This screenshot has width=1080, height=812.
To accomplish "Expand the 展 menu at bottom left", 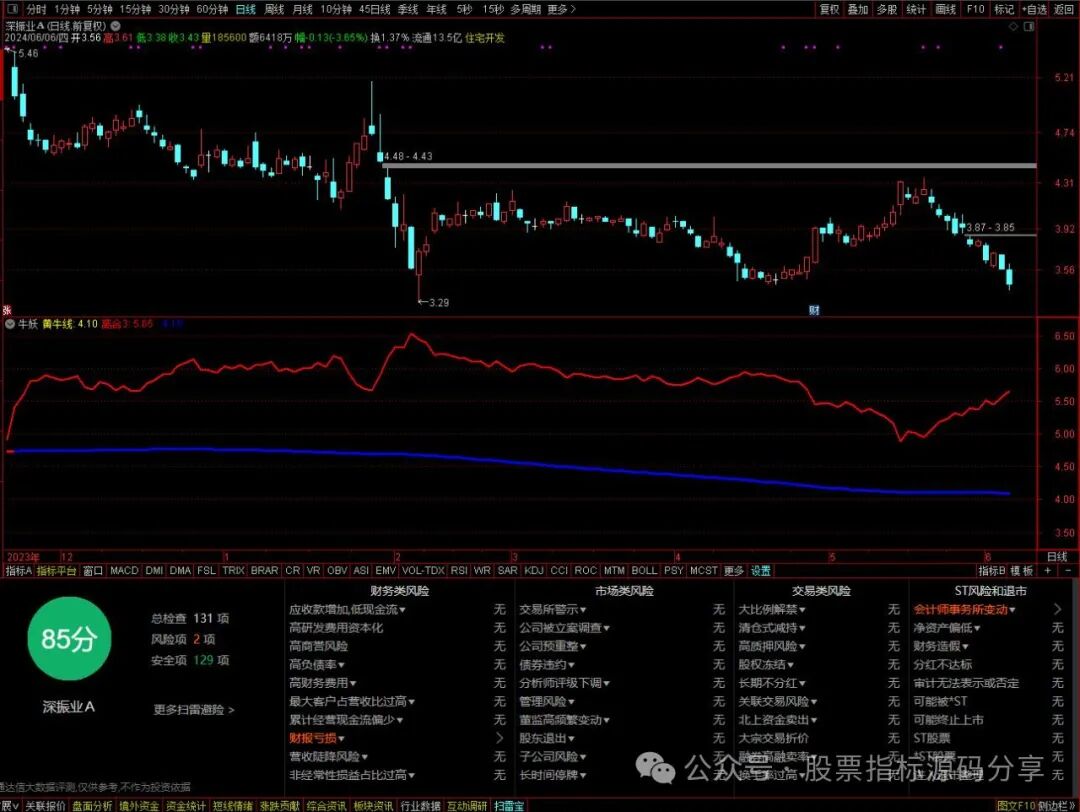I will (9, 805).
